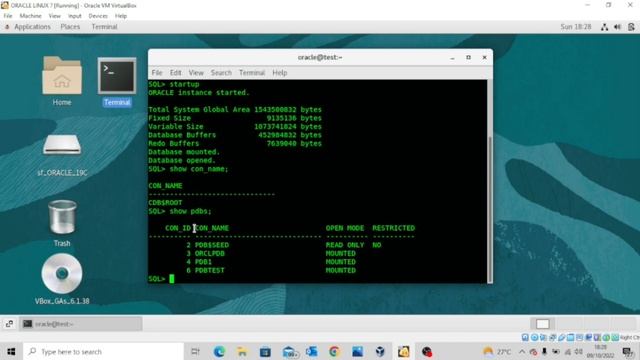Viewport: 640px width, 360px height.
Task: Open the terminal Edit menu
Action: (176, 73)
